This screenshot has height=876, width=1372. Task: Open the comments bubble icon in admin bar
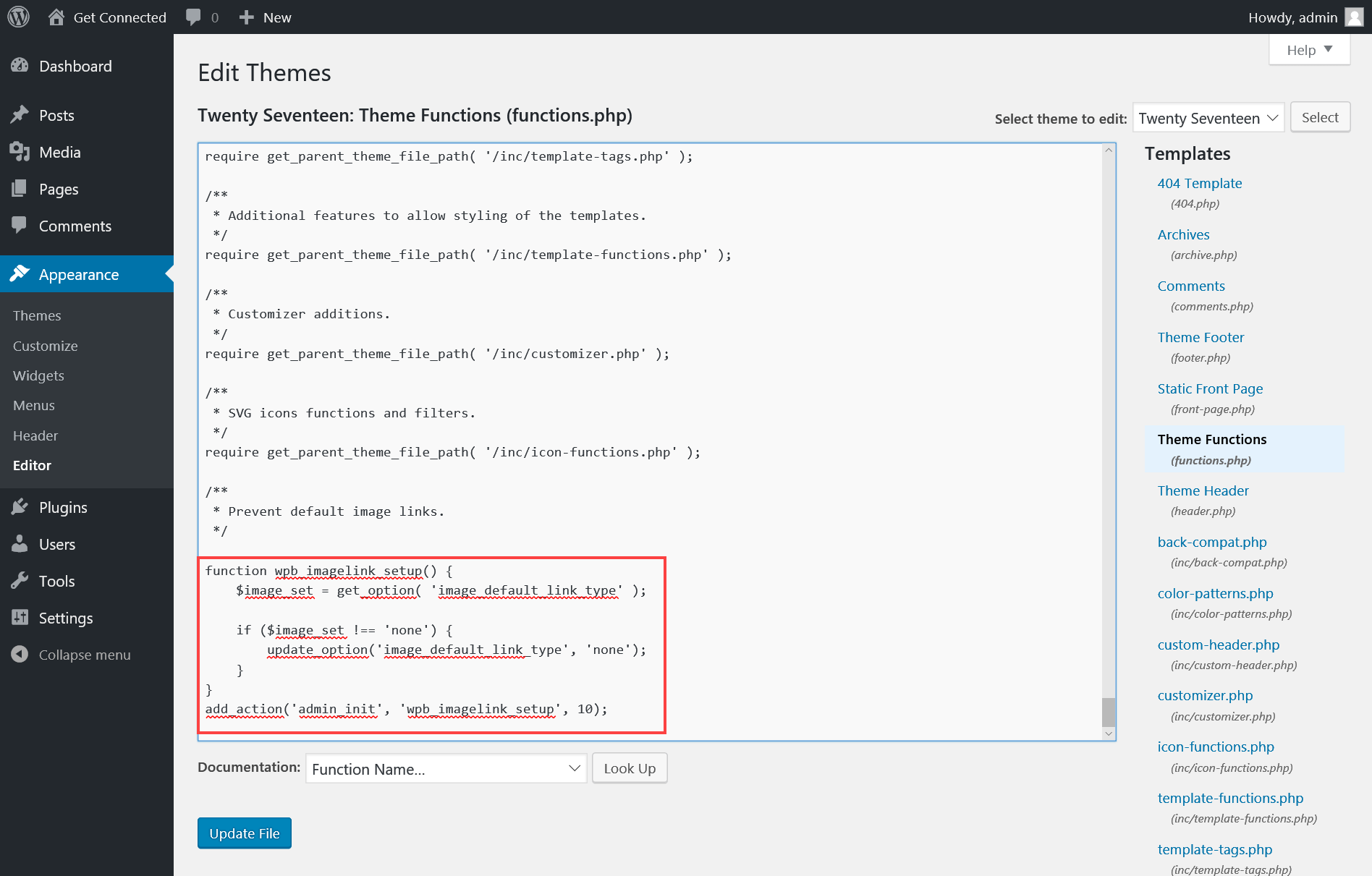193,17
